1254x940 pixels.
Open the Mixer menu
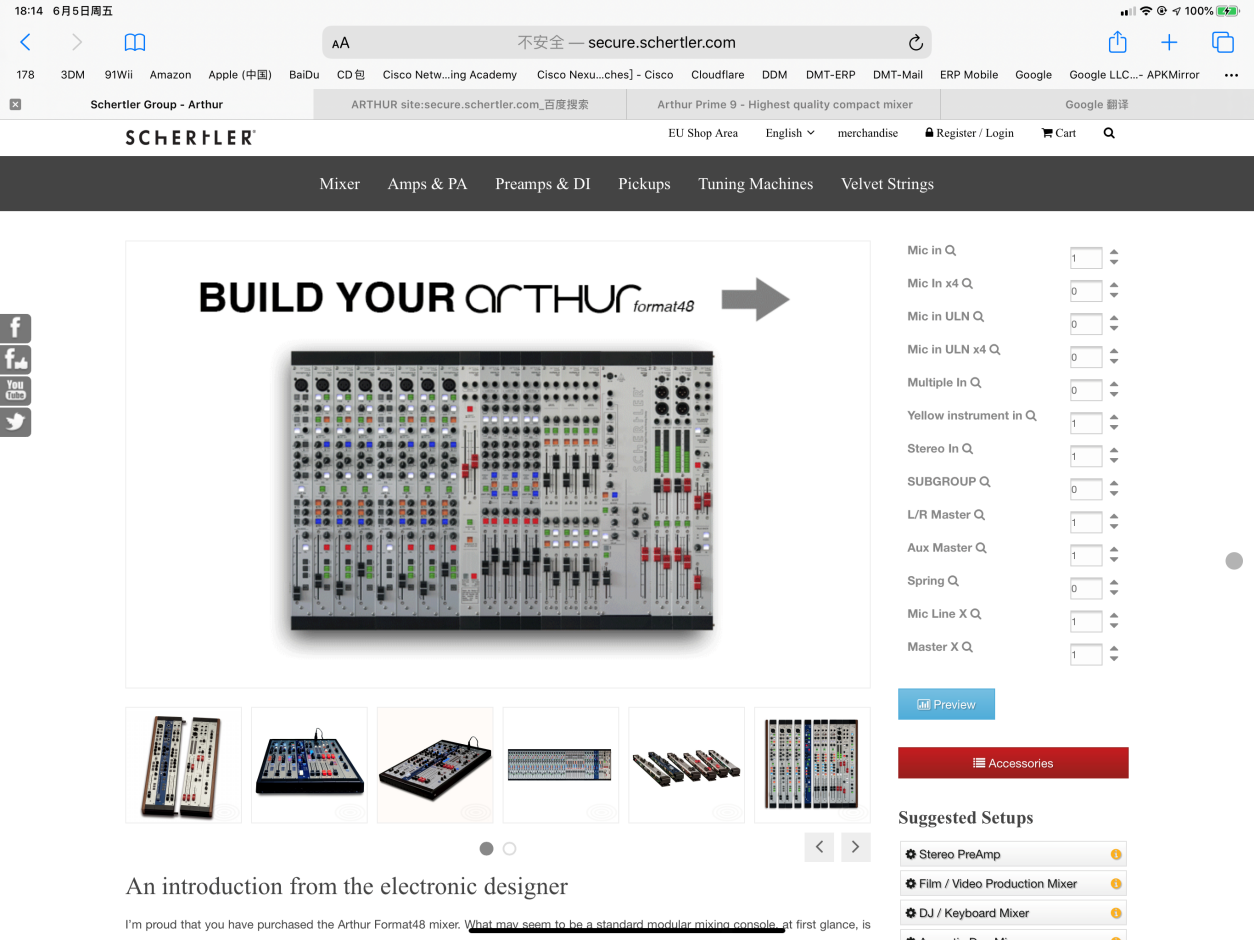coord(340,184)
